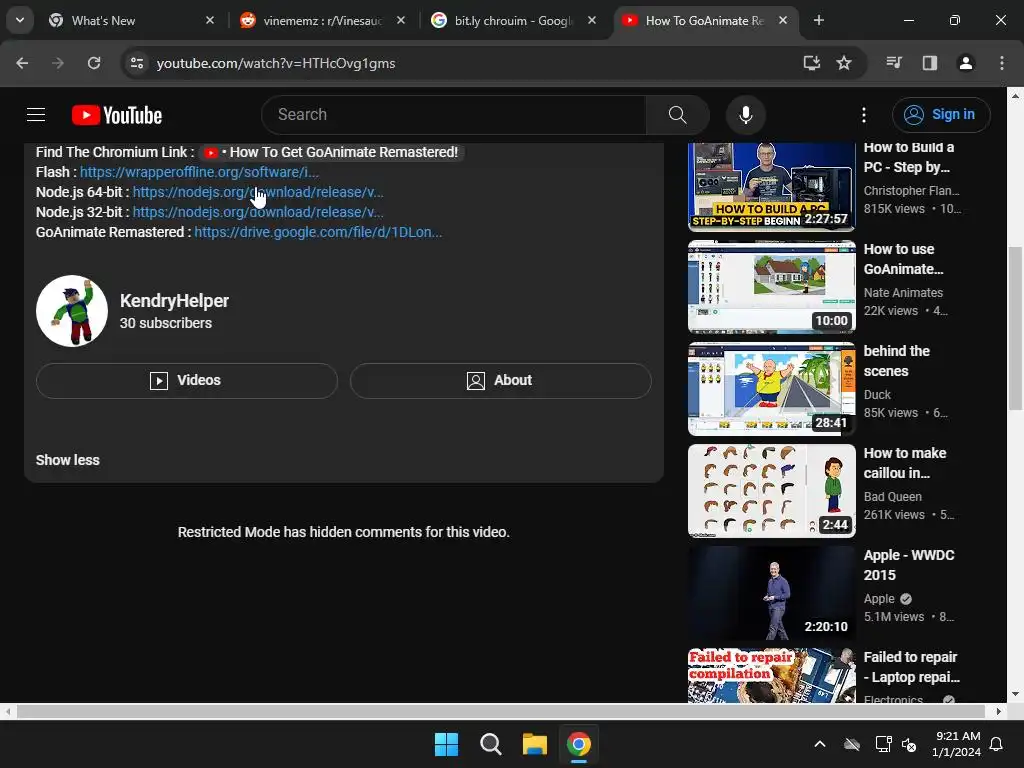Open behind the scenes video thumbnail
The height and width of the screenshot is (768, 1024).
point(771,389)
